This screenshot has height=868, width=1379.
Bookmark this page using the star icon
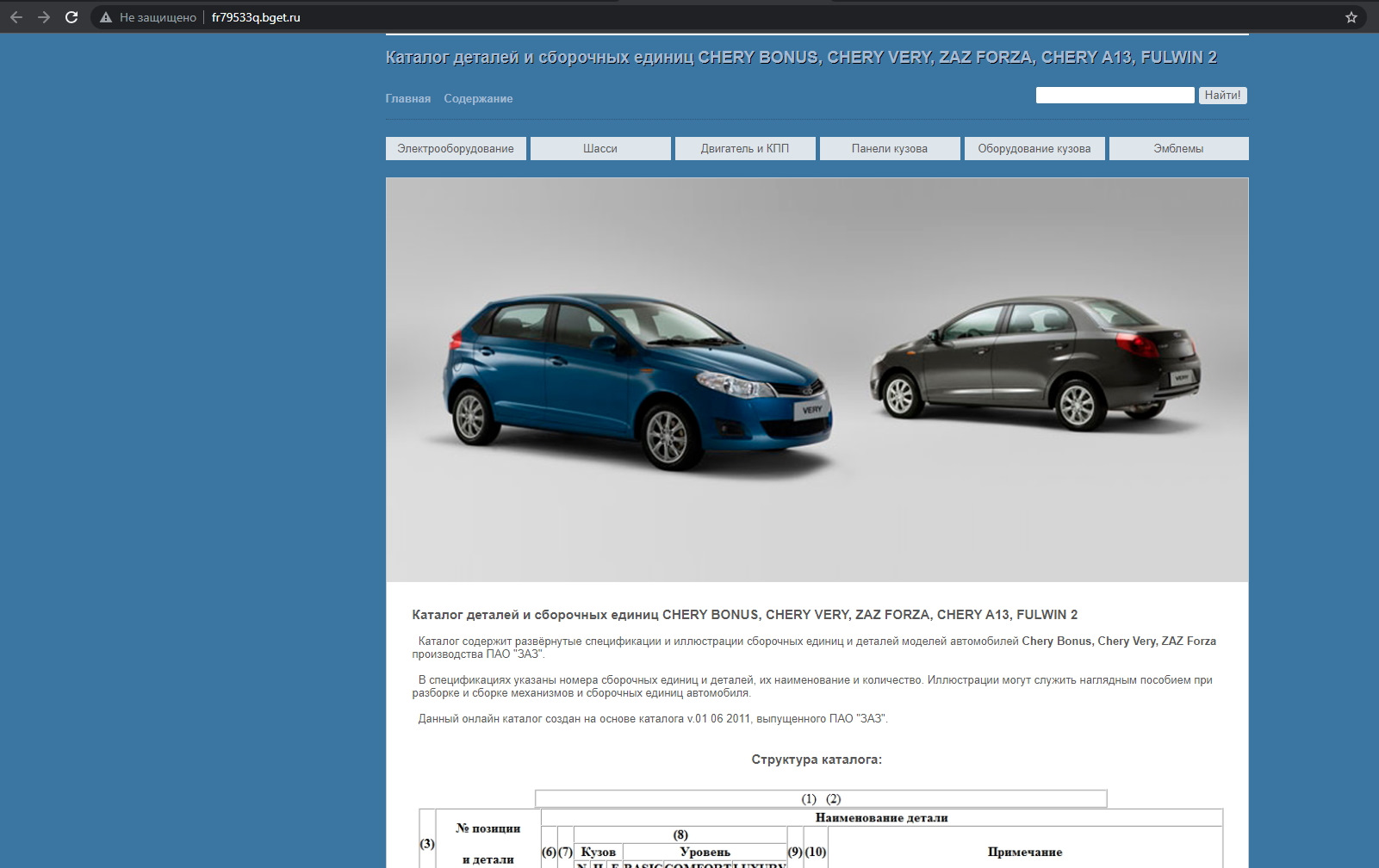pos(1351,17)
